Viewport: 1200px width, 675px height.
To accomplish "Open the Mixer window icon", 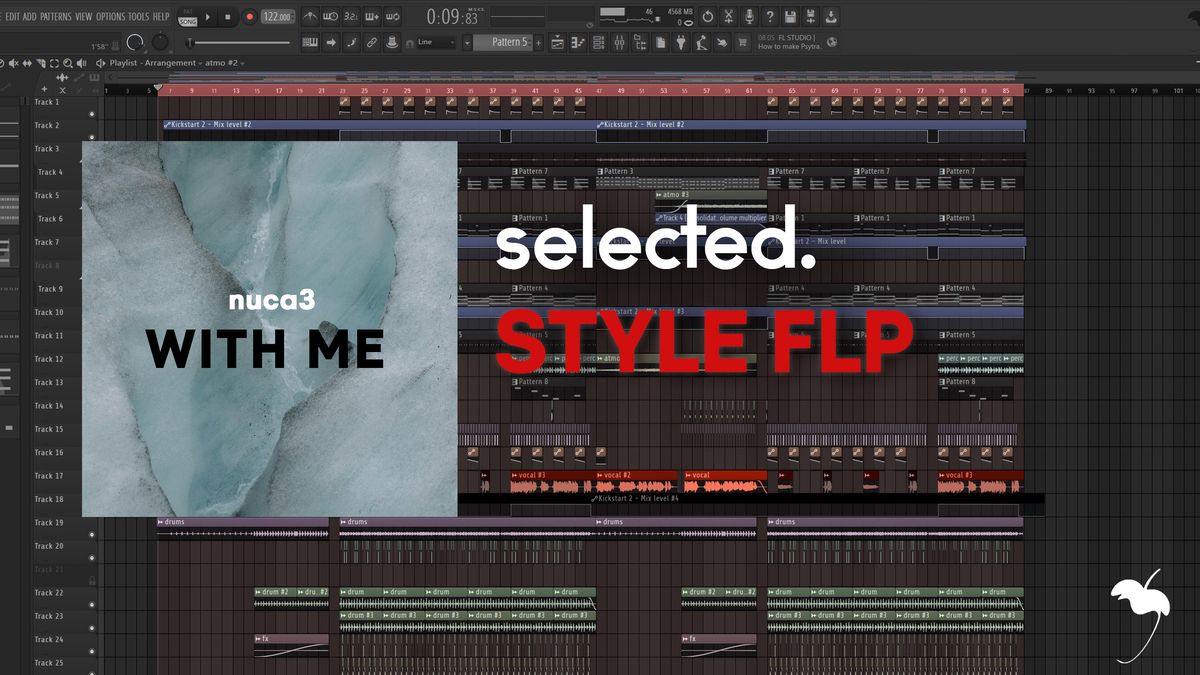I will tap(618, 42).
